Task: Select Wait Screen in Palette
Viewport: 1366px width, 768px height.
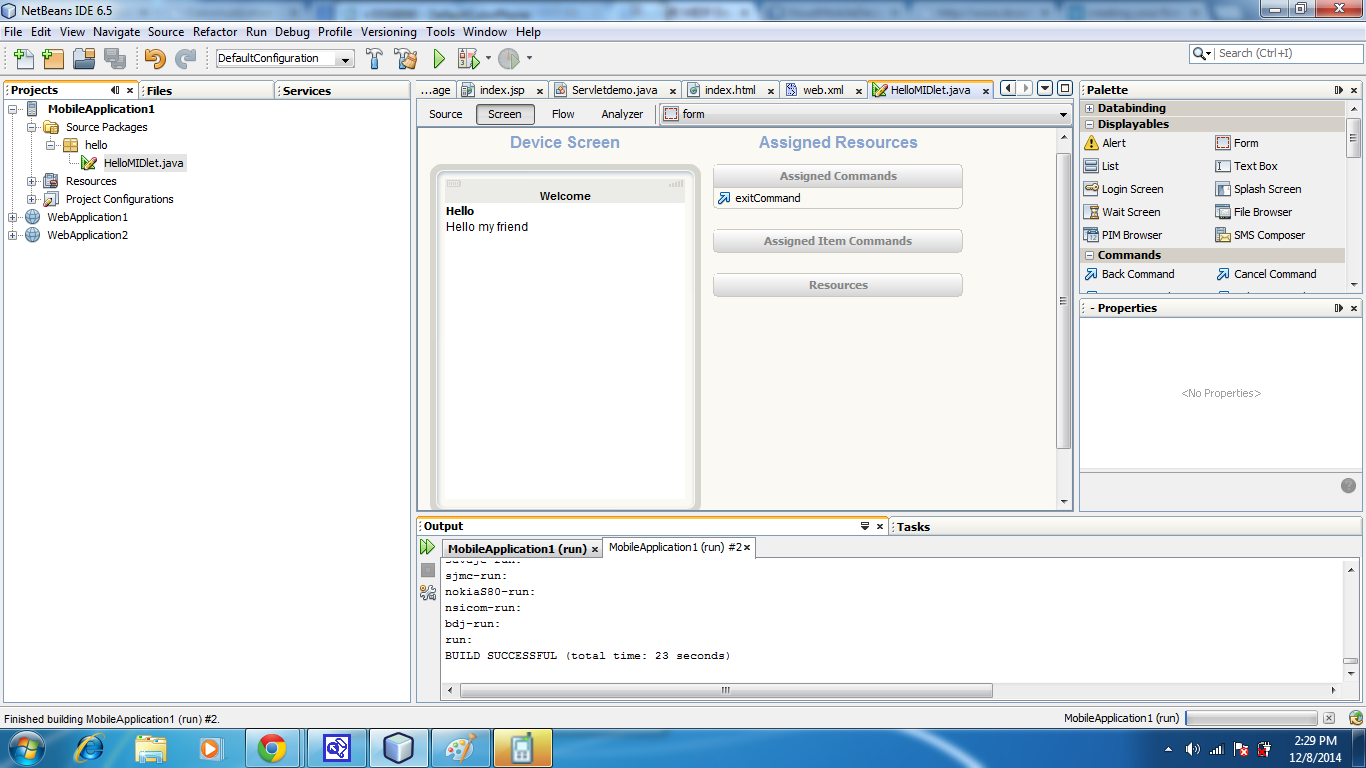Action: click(1122, 212)
